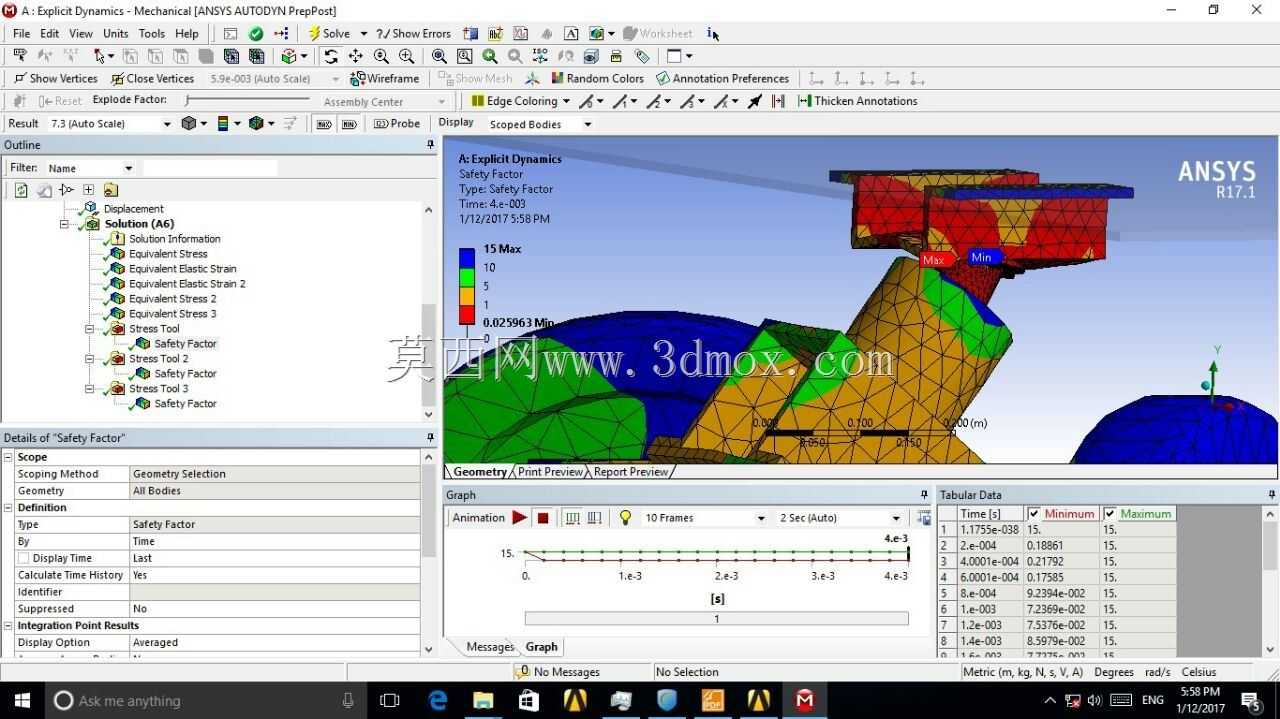Viewport: 1280px width, 719px height.
Task: Collapse the Scope section in Details
Action: click(x=8, y=457)
